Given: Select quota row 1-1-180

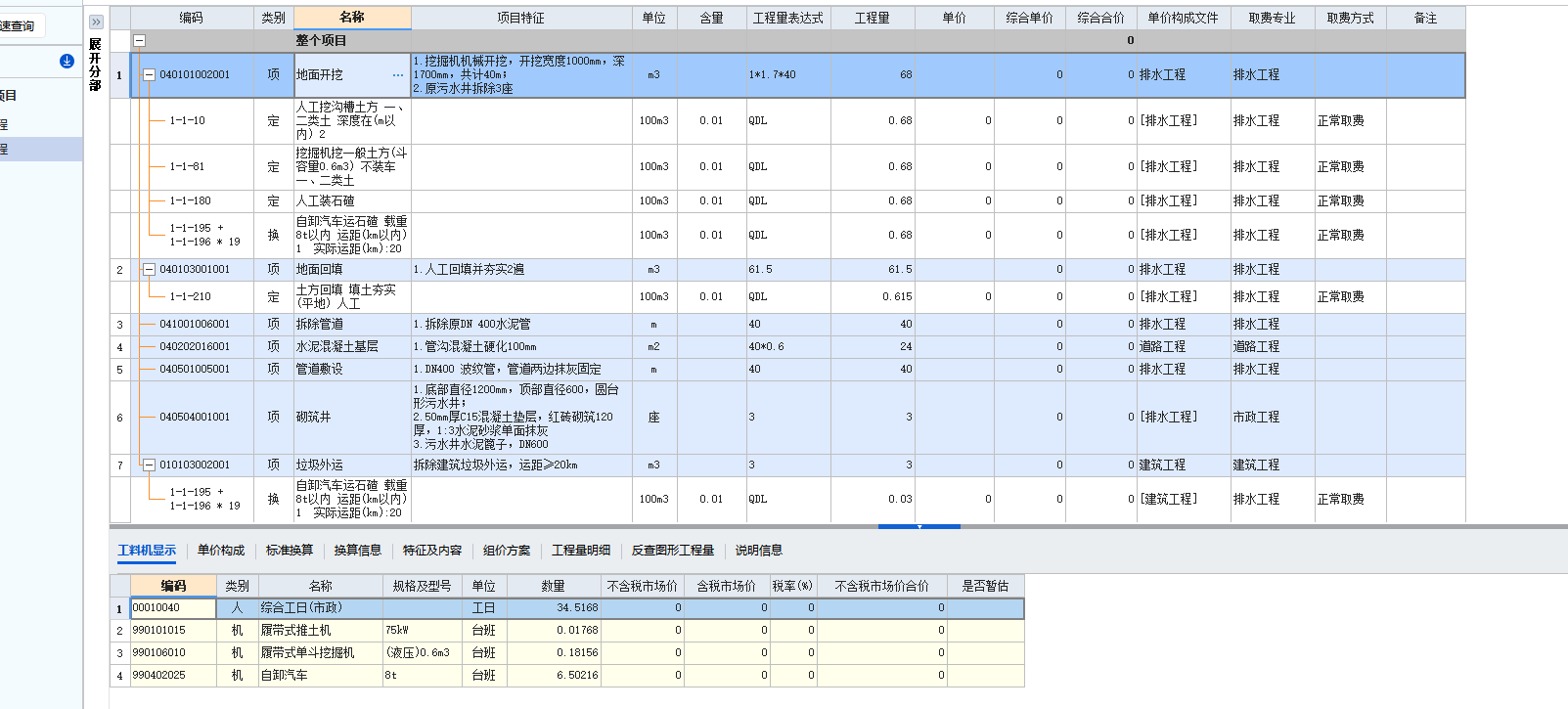Looking at the screenshot, I should point(190,200).
